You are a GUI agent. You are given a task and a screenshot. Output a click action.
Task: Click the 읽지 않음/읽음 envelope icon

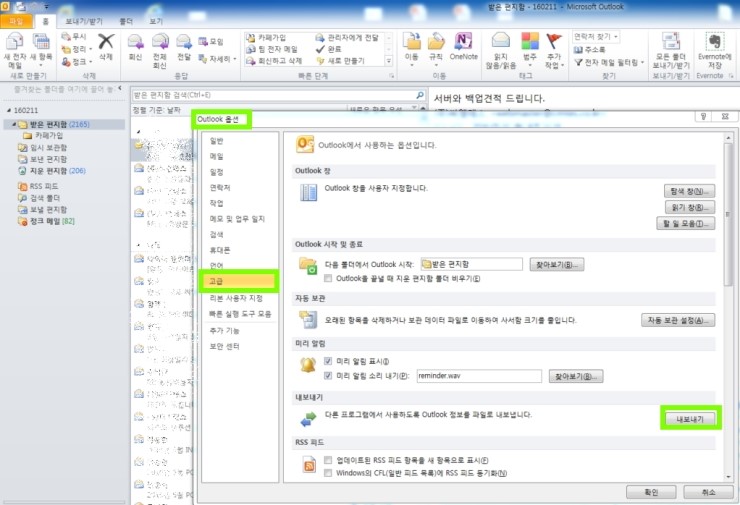[x=501, y=41]
